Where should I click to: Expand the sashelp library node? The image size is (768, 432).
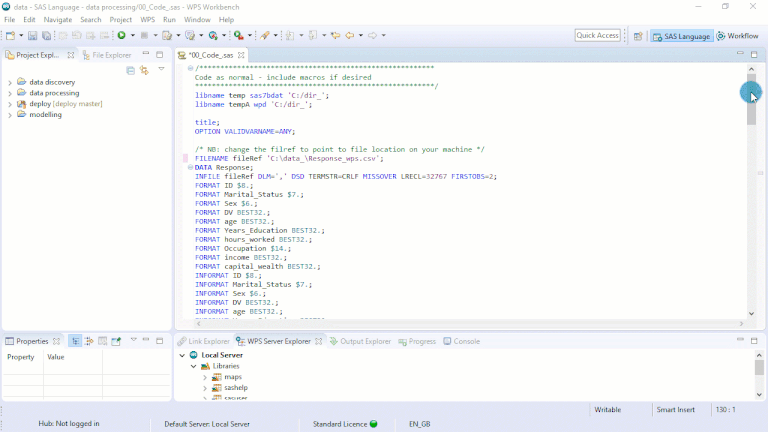coord(205,387)
